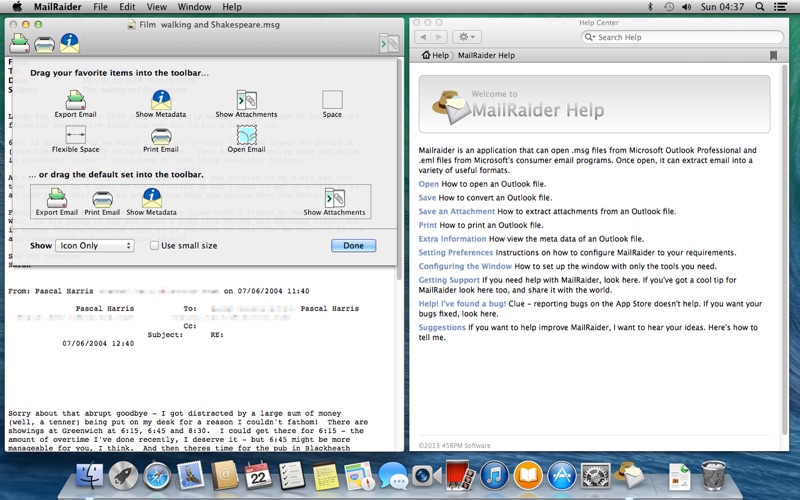
Task: Open iTunes from the Dock
Action: pos(494,475)
